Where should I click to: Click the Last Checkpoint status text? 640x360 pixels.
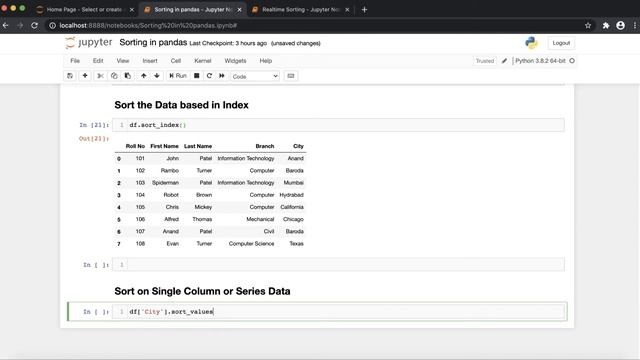[228, 43]
